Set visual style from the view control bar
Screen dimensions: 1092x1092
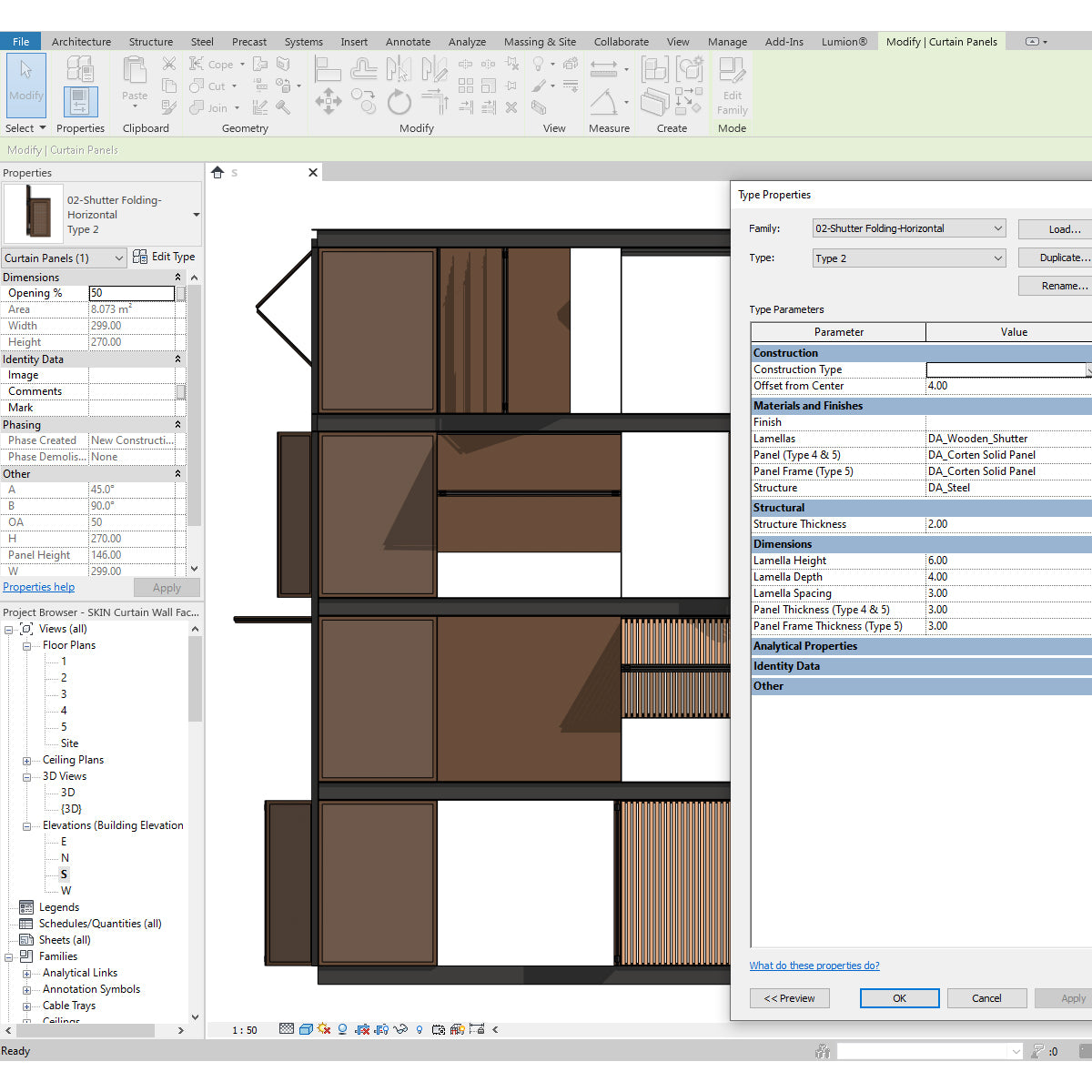305,1028
